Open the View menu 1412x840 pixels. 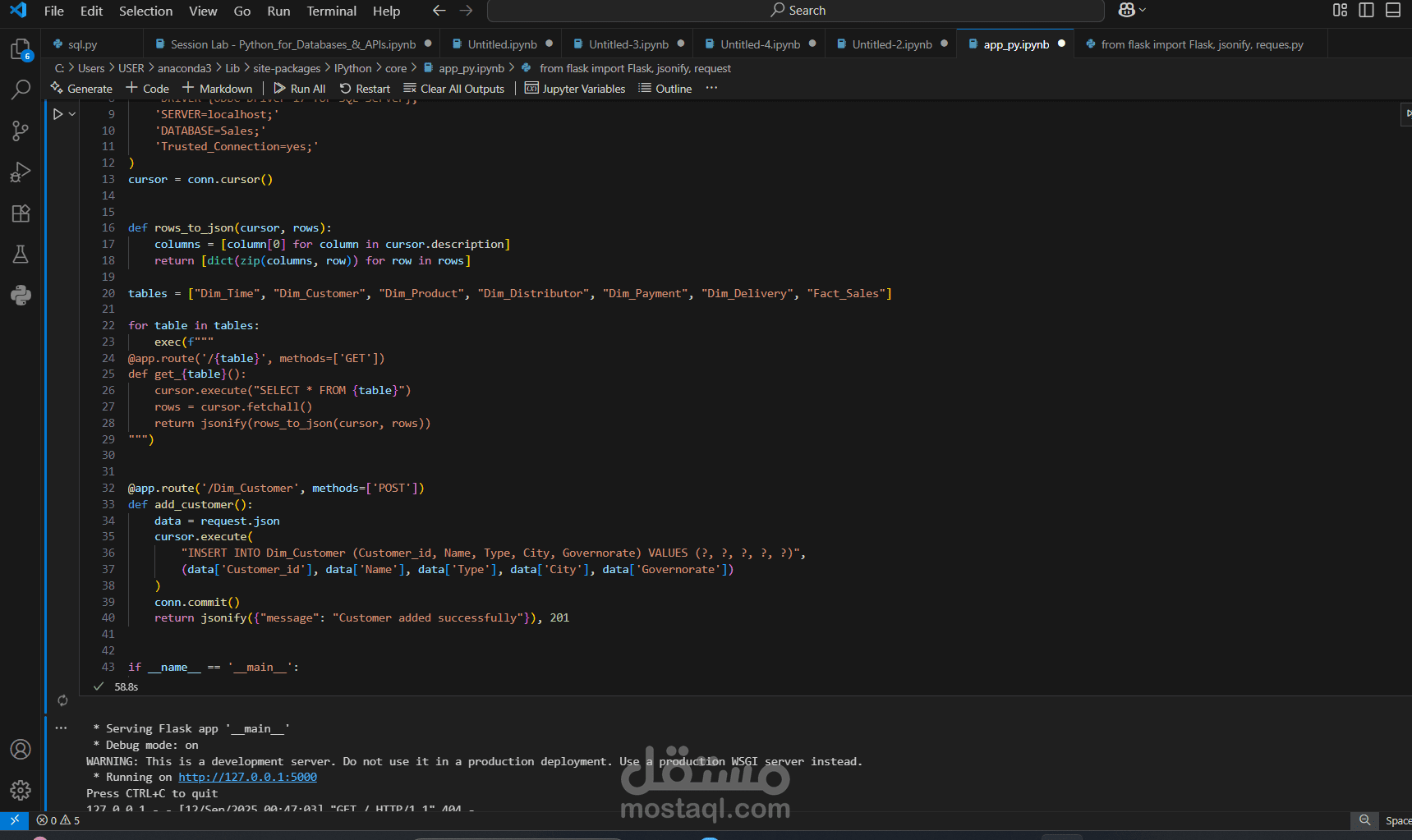(203, 11)
